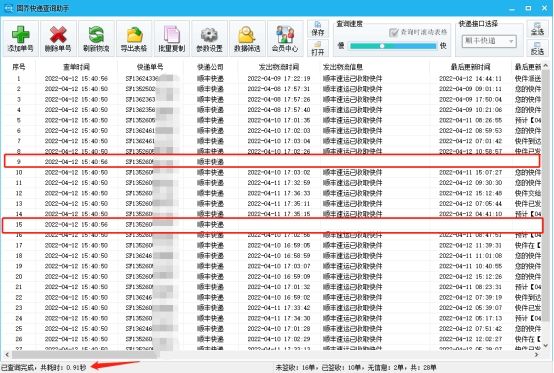Click the 反选 invert-selection button
Screen dimensions: 554x373
click(x=537, y=48)
